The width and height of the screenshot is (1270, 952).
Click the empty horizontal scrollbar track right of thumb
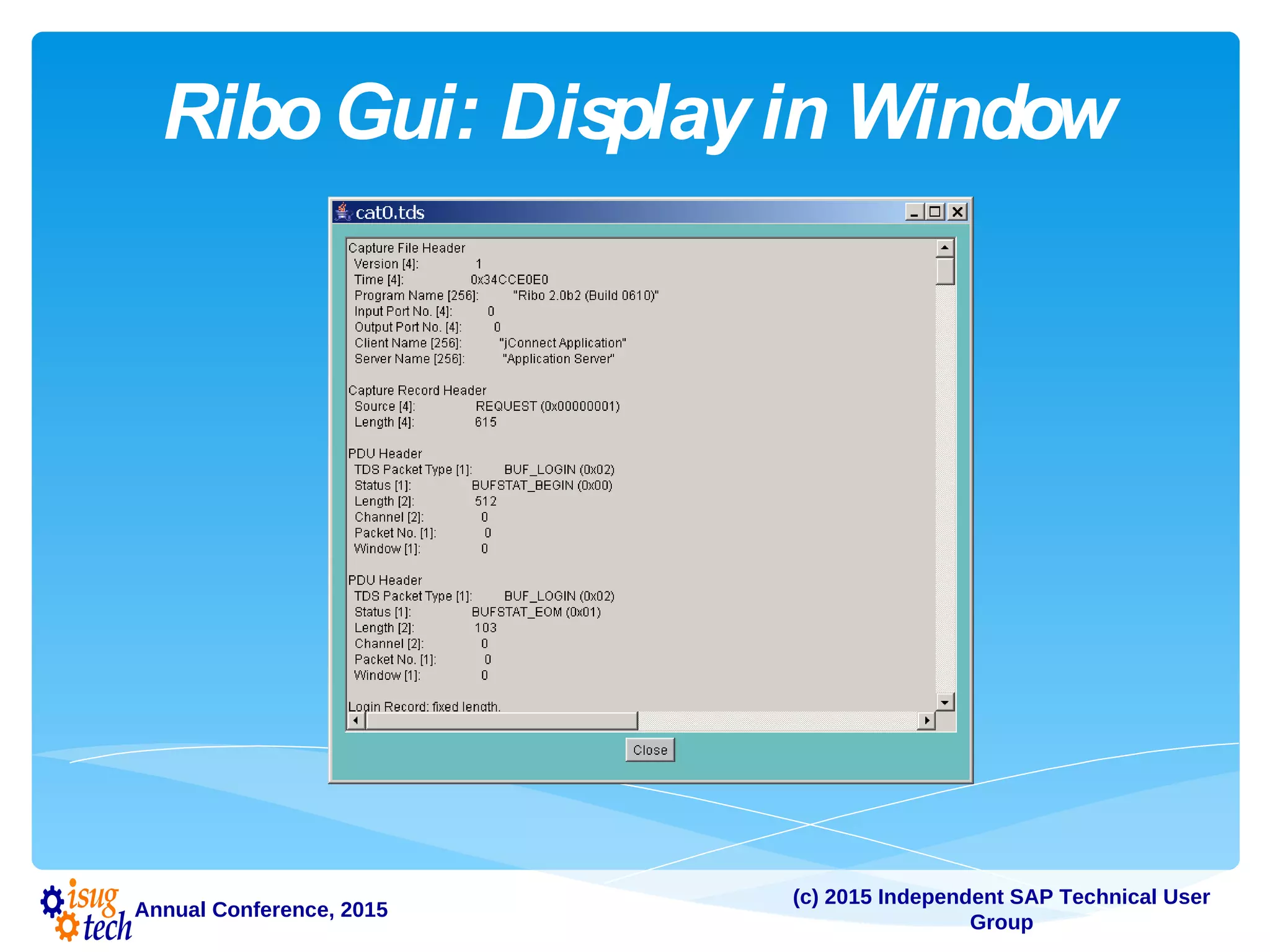[777, 720]
